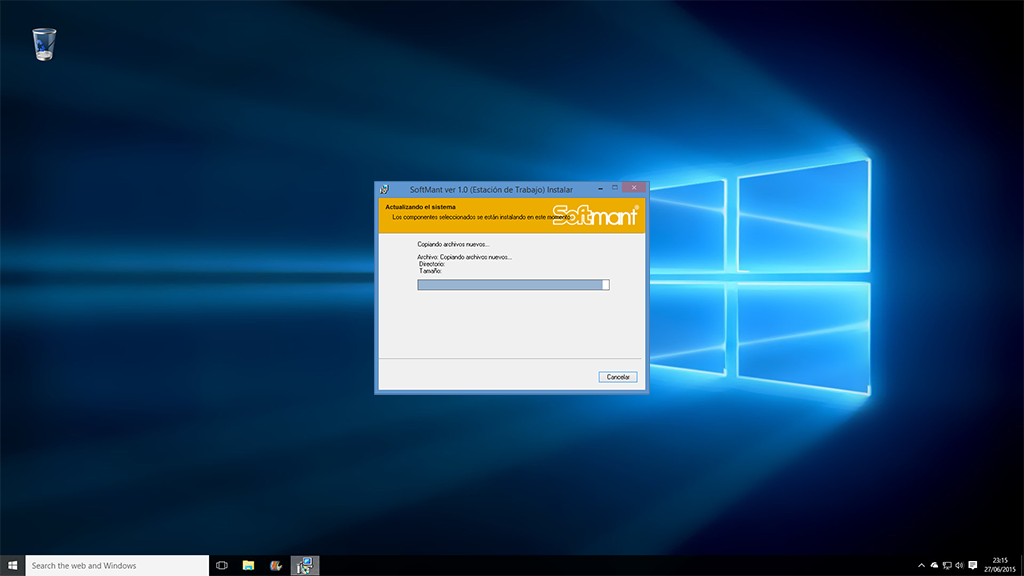Click the volume speaker tray icon

point(959,565)
